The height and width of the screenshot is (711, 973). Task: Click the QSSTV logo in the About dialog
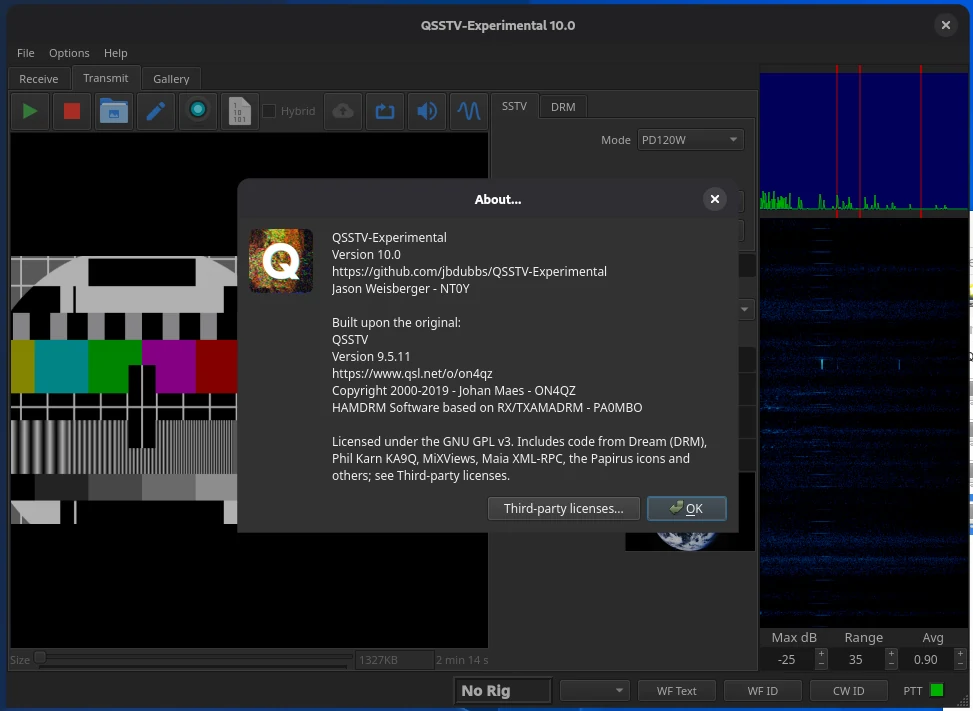[x=281, y=261]
